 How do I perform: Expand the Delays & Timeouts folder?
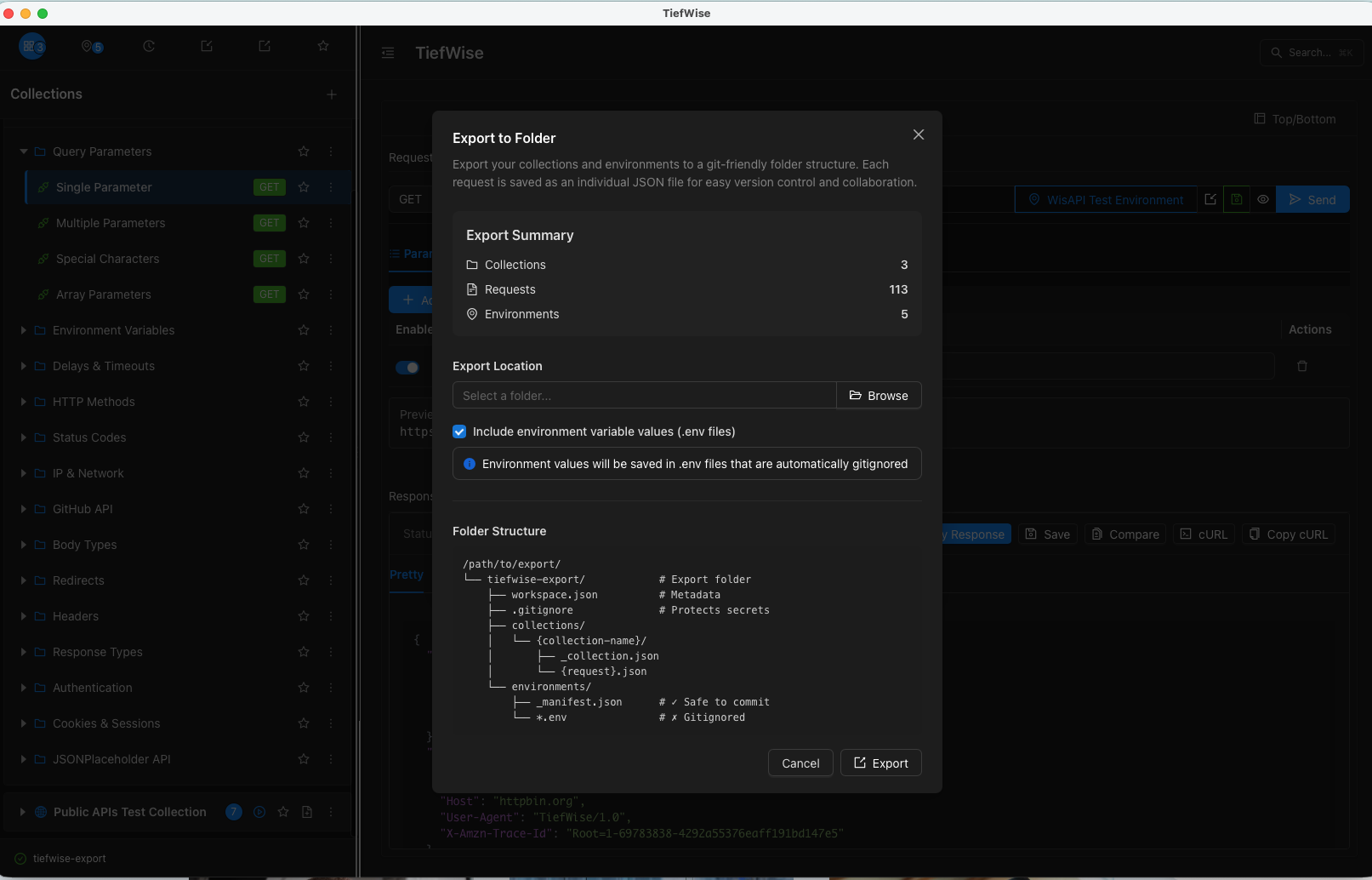point(24,366)
